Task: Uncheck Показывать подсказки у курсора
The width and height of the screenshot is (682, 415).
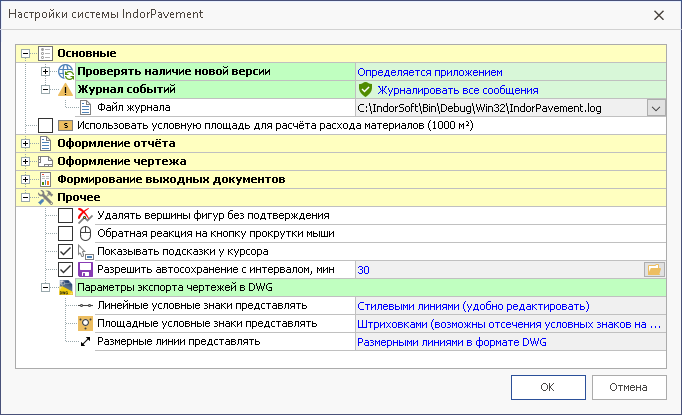Action: click(65, 251)
